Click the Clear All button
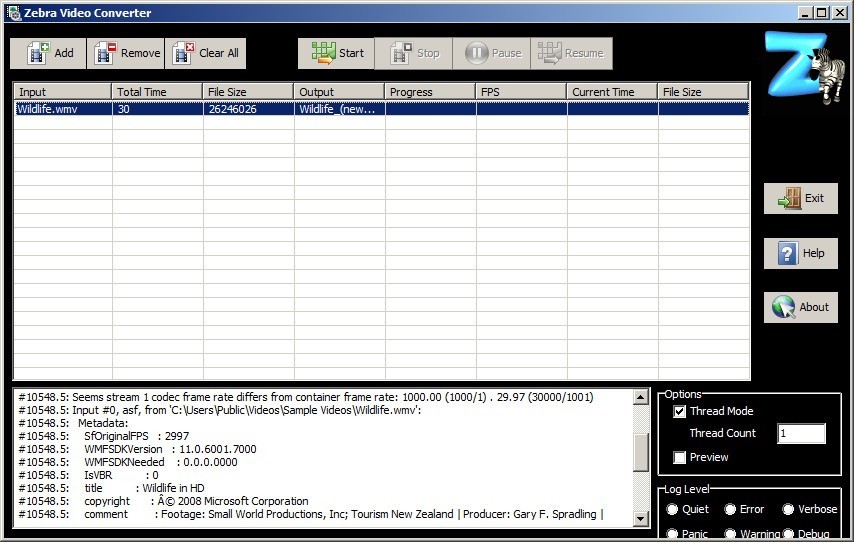854x542 pixels. (x=205, y=53)
